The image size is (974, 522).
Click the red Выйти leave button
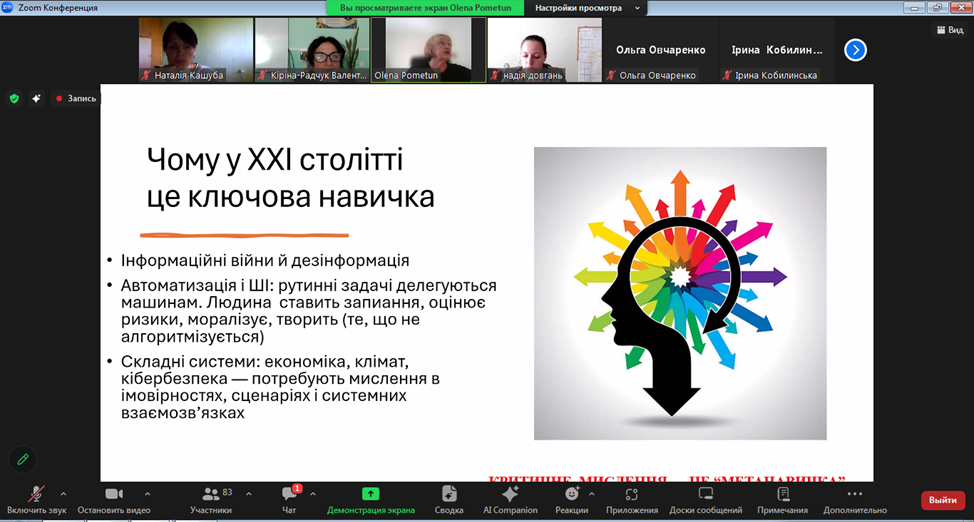942,500
